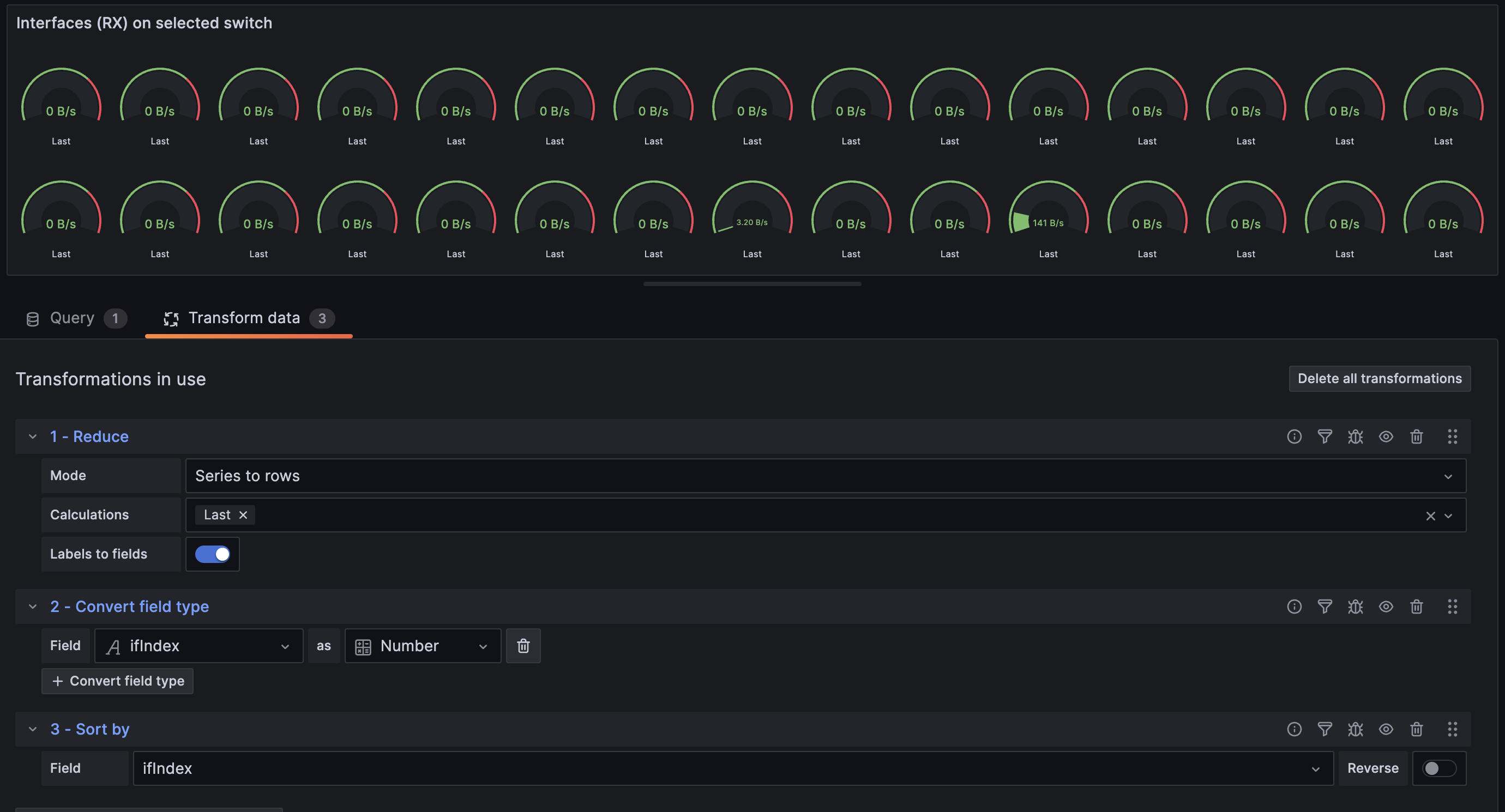Click the 141 B/s gauge

(1048, 216)
